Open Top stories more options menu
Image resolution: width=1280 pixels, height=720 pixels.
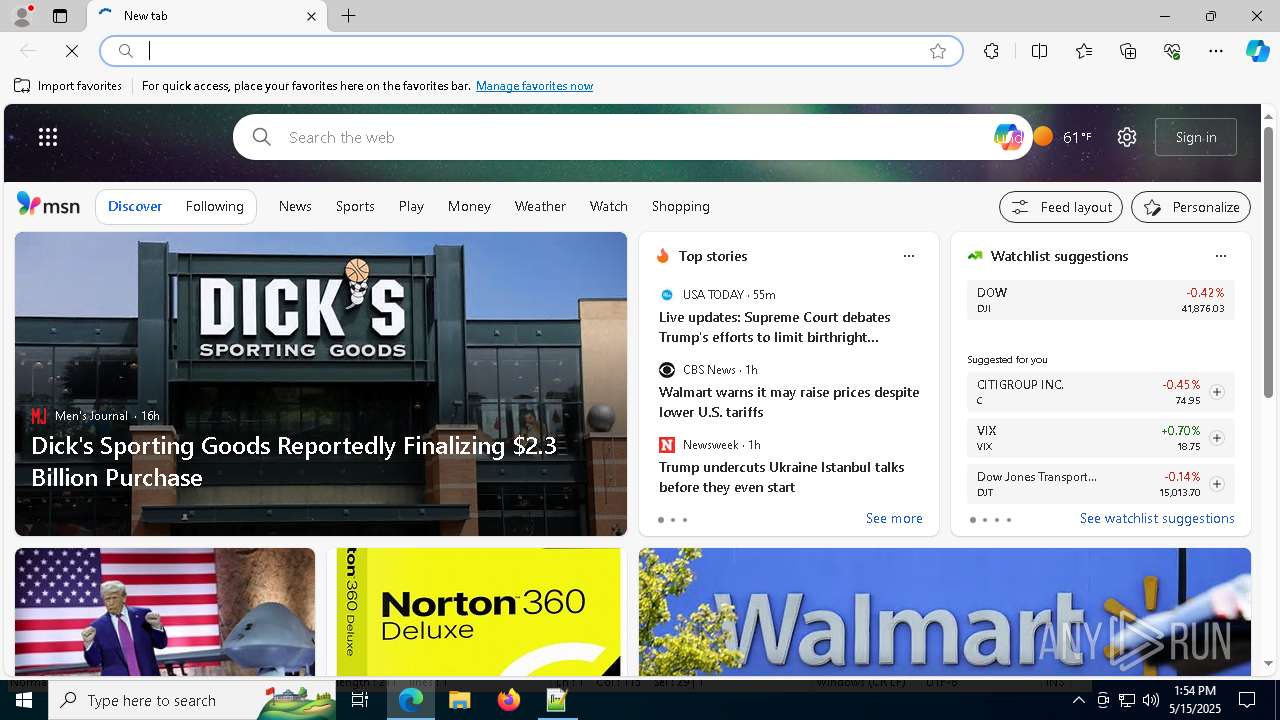[x=909, y=256]
